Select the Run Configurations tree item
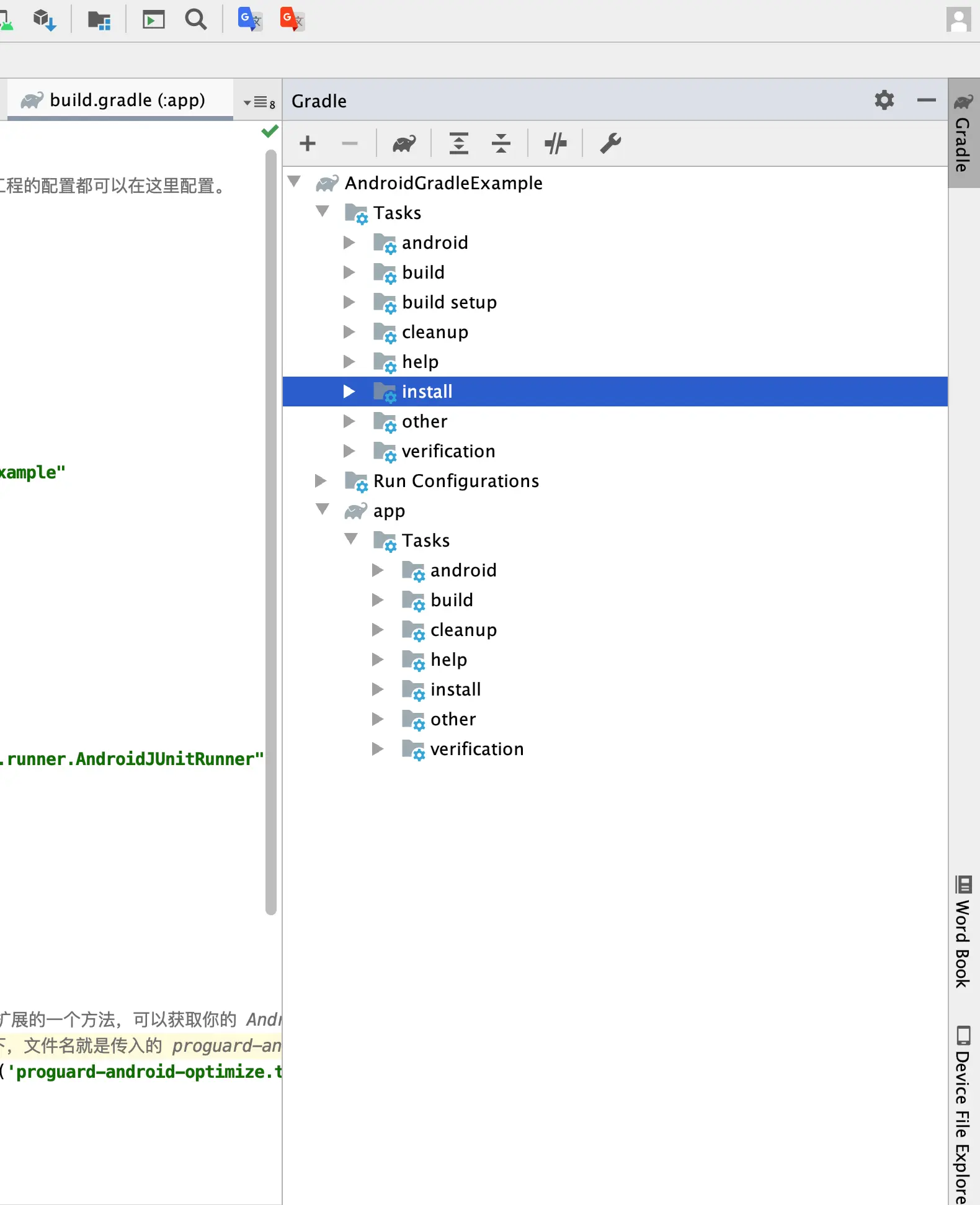Viewport: 980px width, 1205px height. pyautogui.click(x=615, y=480)
